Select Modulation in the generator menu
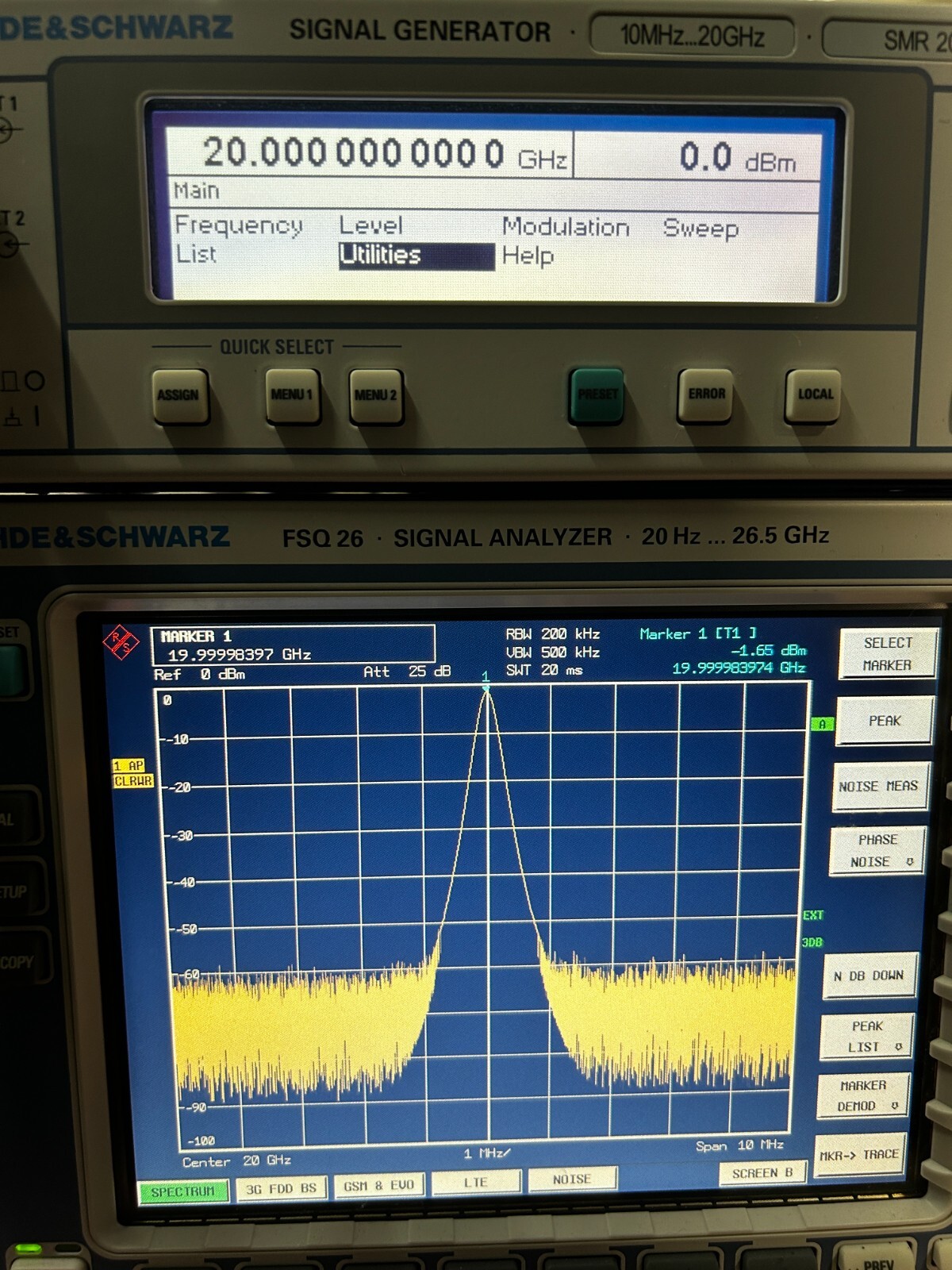 click(x=566, y=227)
